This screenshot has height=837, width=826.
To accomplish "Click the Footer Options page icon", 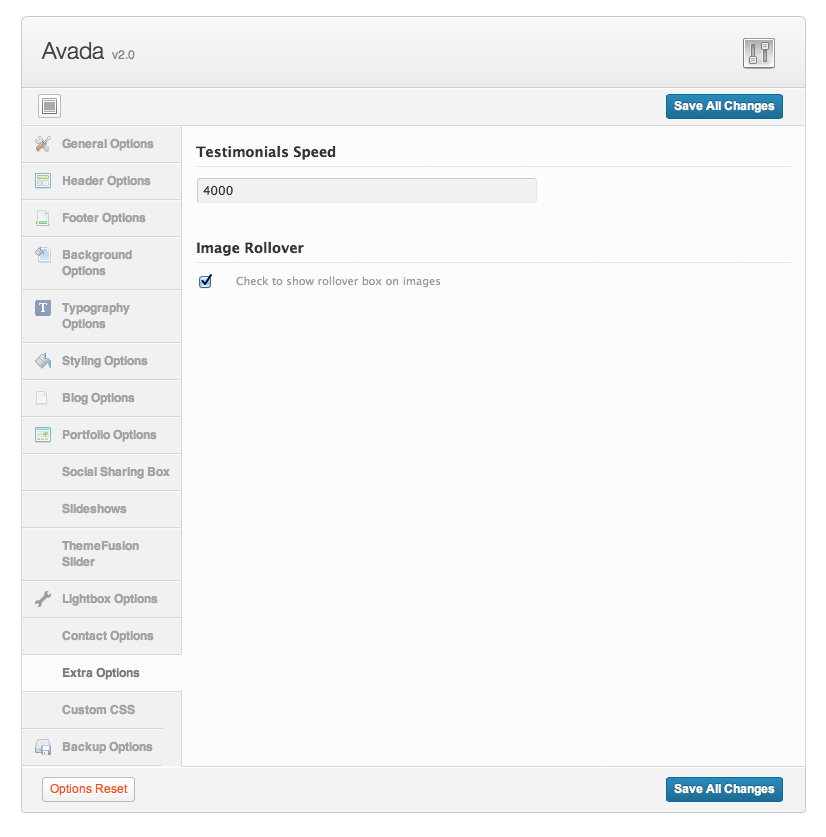I will (42, 218).
